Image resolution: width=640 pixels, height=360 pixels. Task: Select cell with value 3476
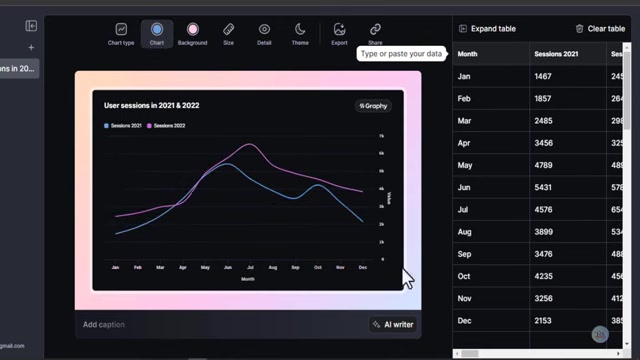click(568, 254)
